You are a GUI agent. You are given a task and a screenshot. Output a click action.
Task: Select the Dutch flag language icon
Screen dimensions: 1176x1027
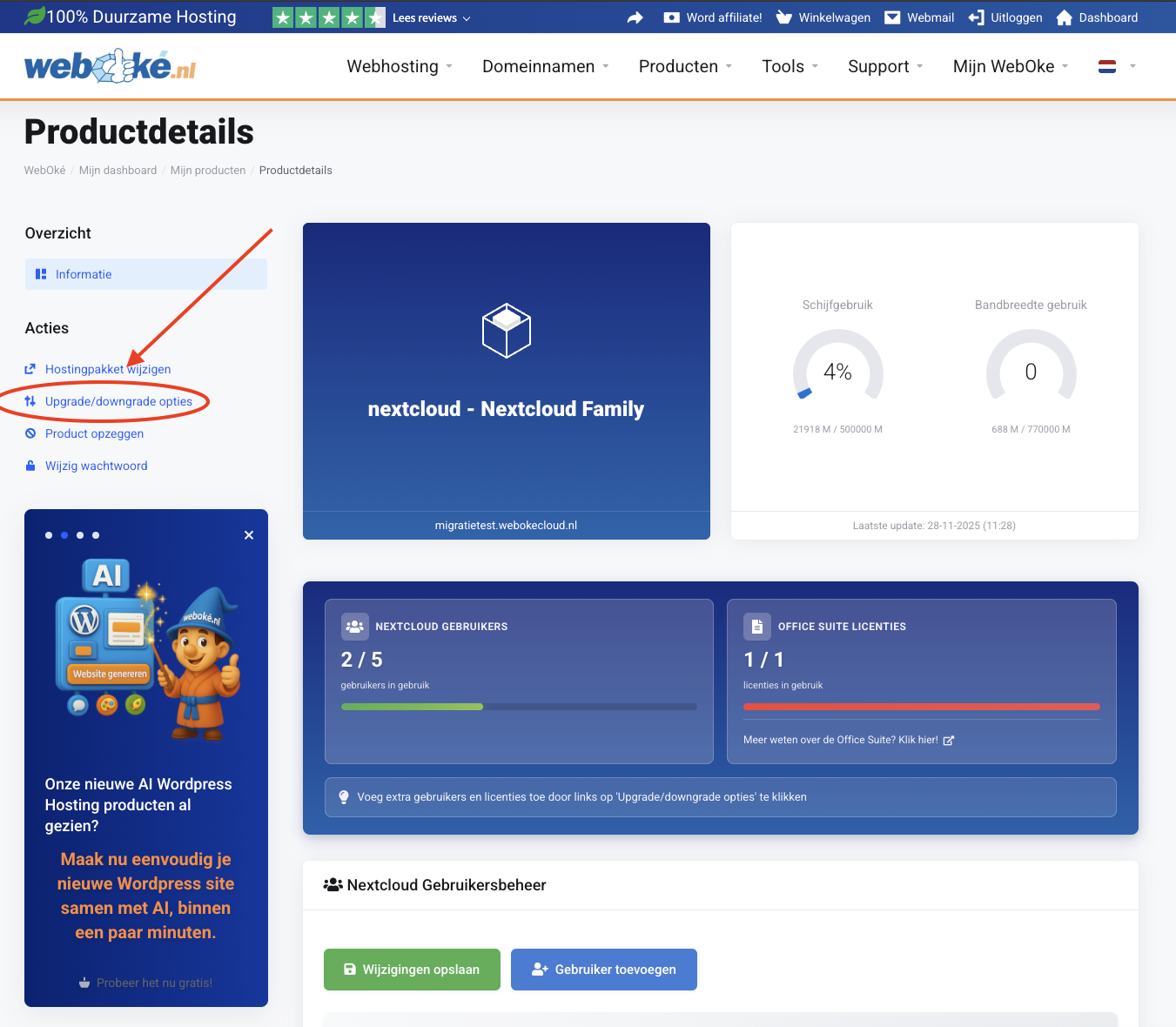coord(1107,66)
